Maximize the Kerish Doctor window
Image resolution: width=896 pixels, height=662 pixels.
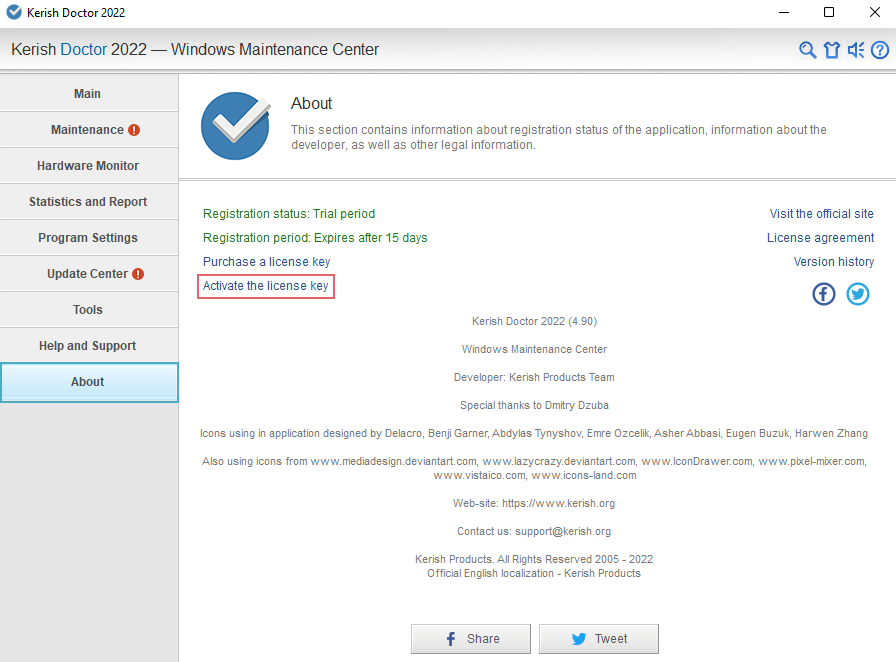click(829, 12)
